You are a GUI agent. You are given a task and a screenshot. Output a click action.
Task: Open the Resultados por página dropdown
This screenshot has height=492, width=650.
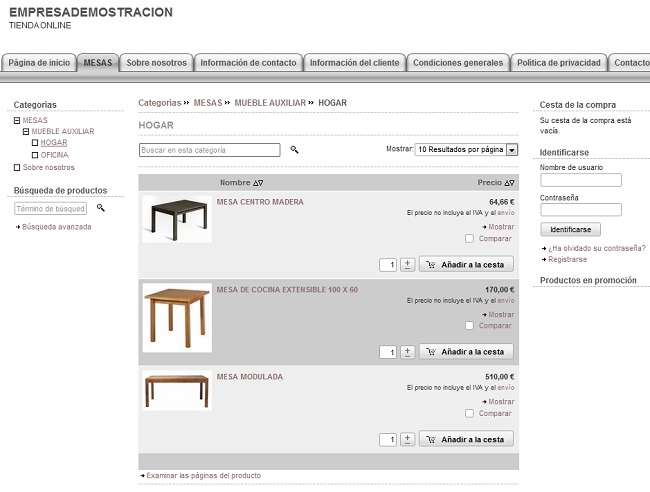pos(466,150)
